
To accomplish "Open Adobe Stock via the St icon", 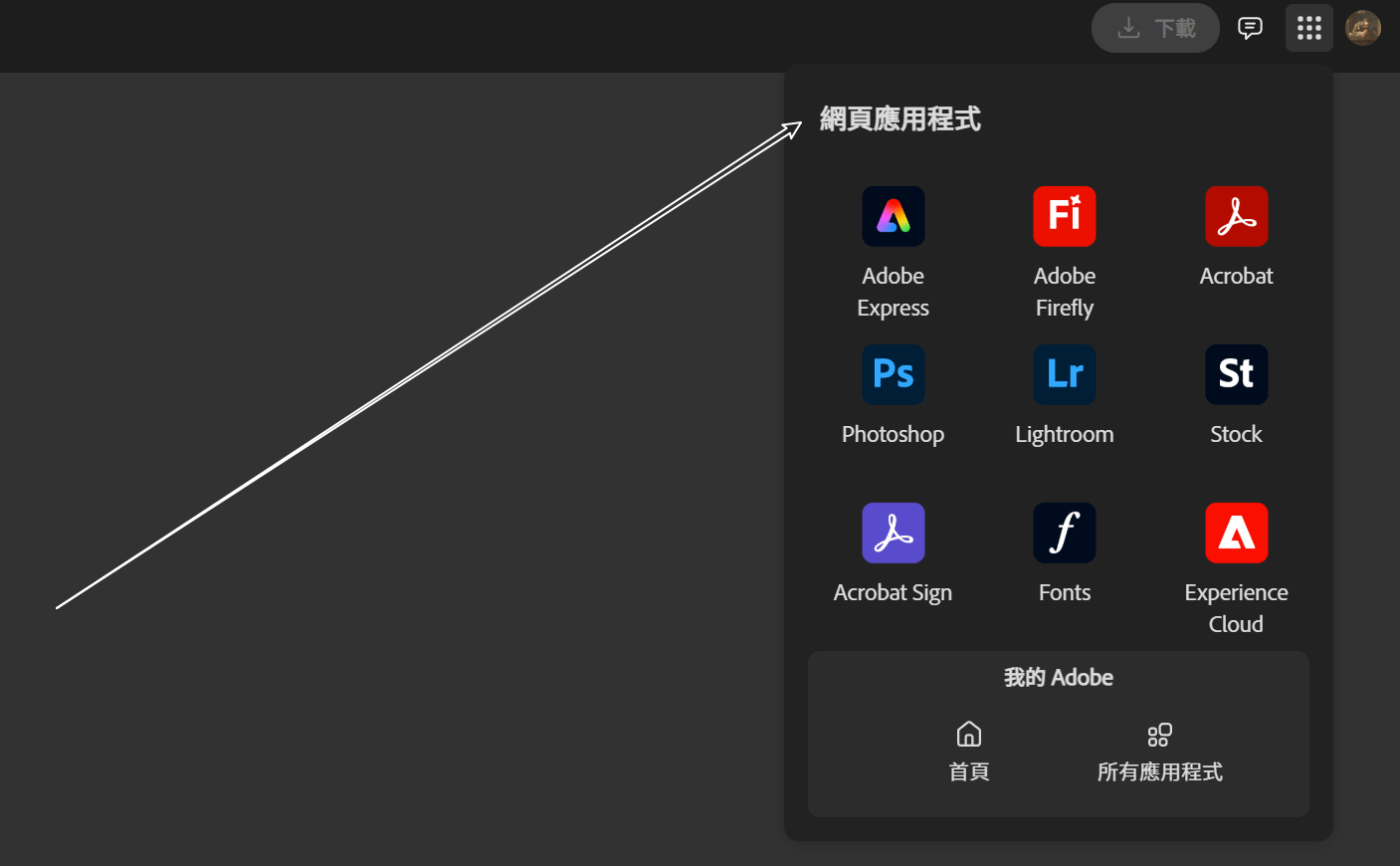I will pyautogui.click(x=1236, y=374).
